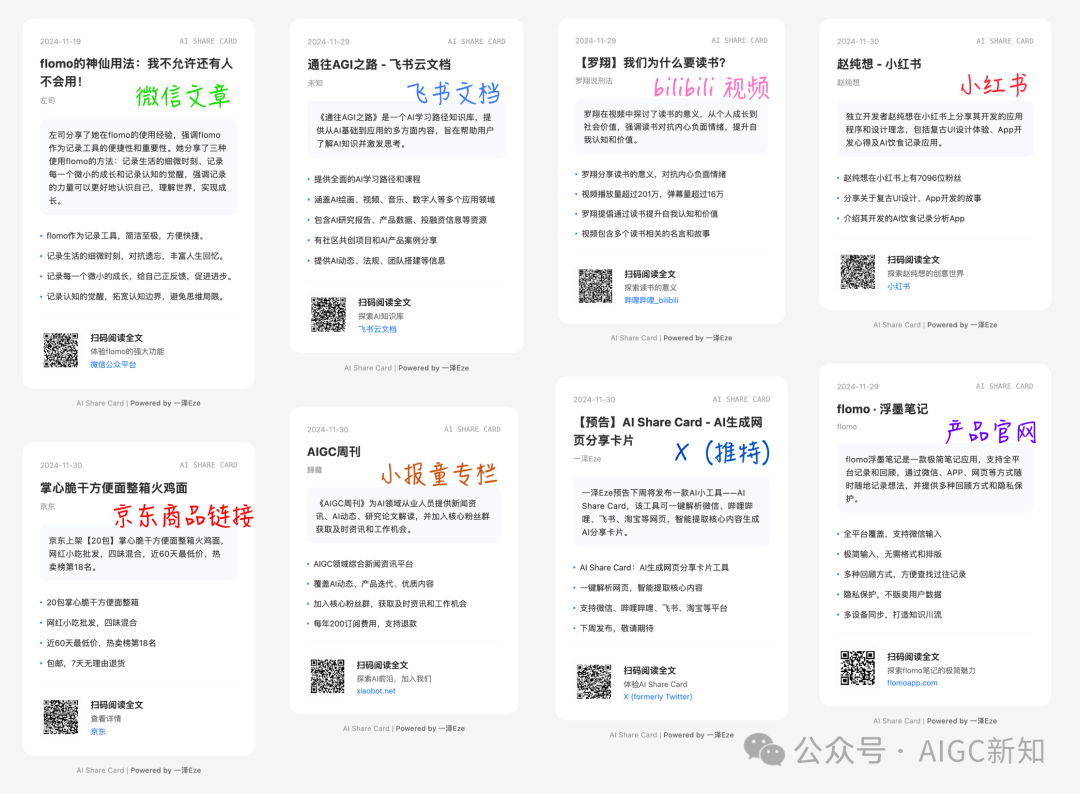Click bullet 每年200订阅费用，支持退款
The image size is (1080, 794).
[x=365, y=624]
